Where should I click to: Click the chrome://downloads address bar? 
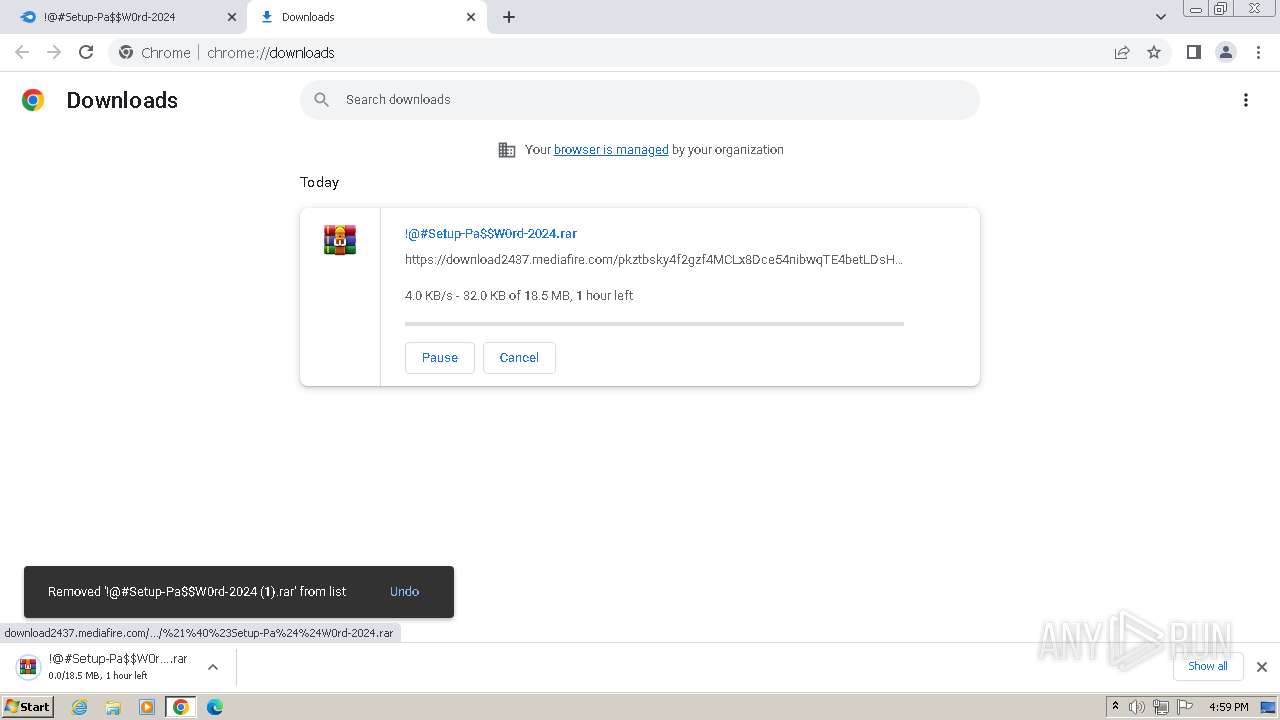pyautogui.click(x=640, y=52)
